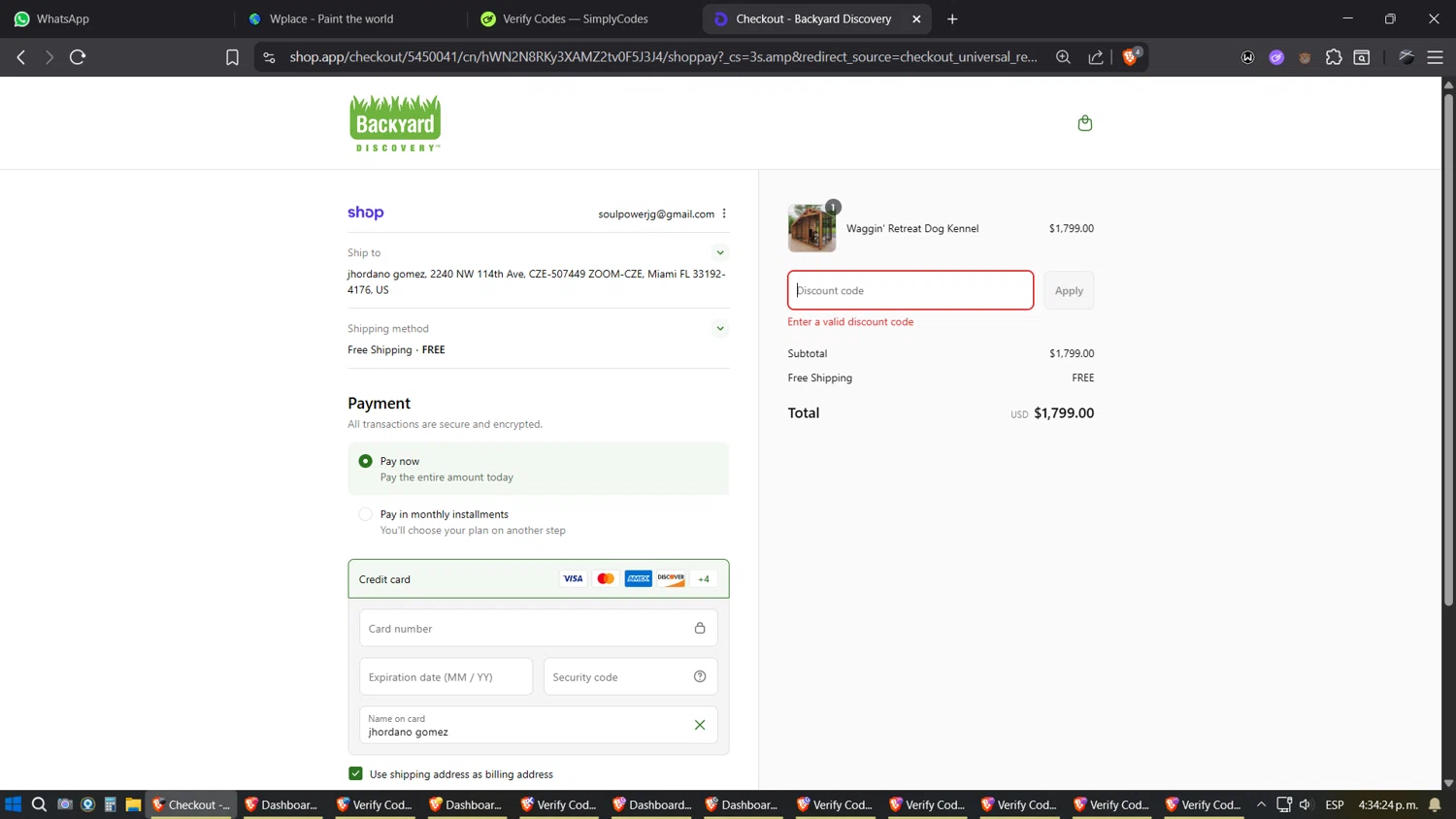This screenshot has width=1456, height=819.
Task: Open a new browser tab
Action: click(x=952, y=18)
